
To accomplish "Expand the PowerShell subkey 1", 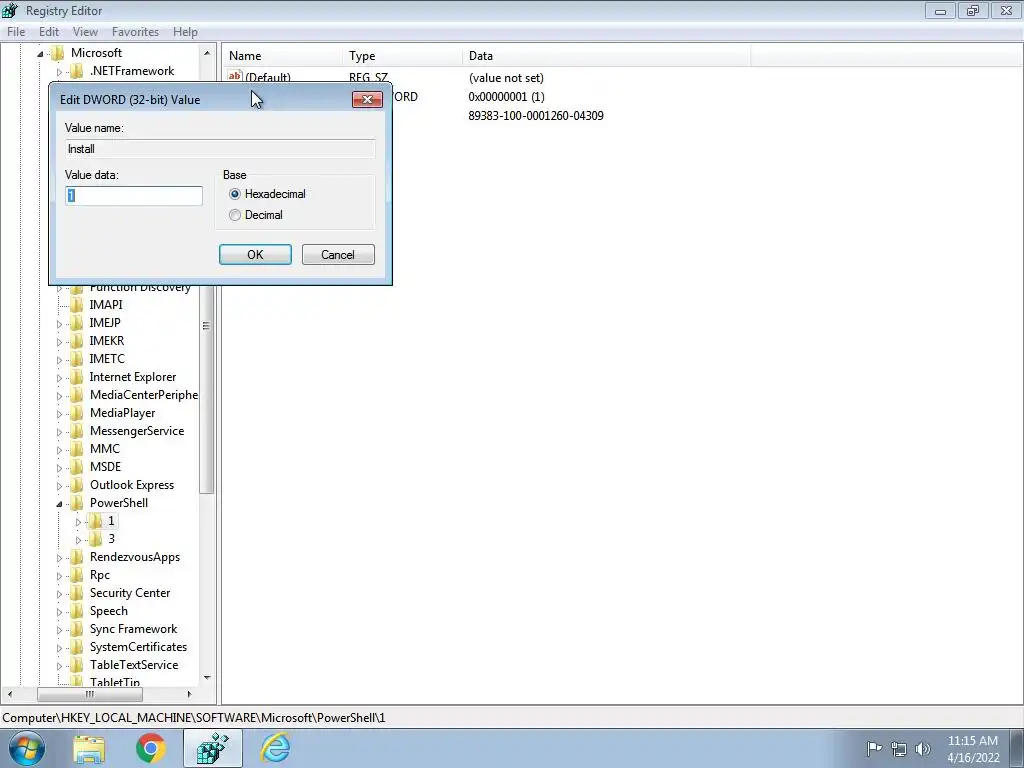I will 78,522.
